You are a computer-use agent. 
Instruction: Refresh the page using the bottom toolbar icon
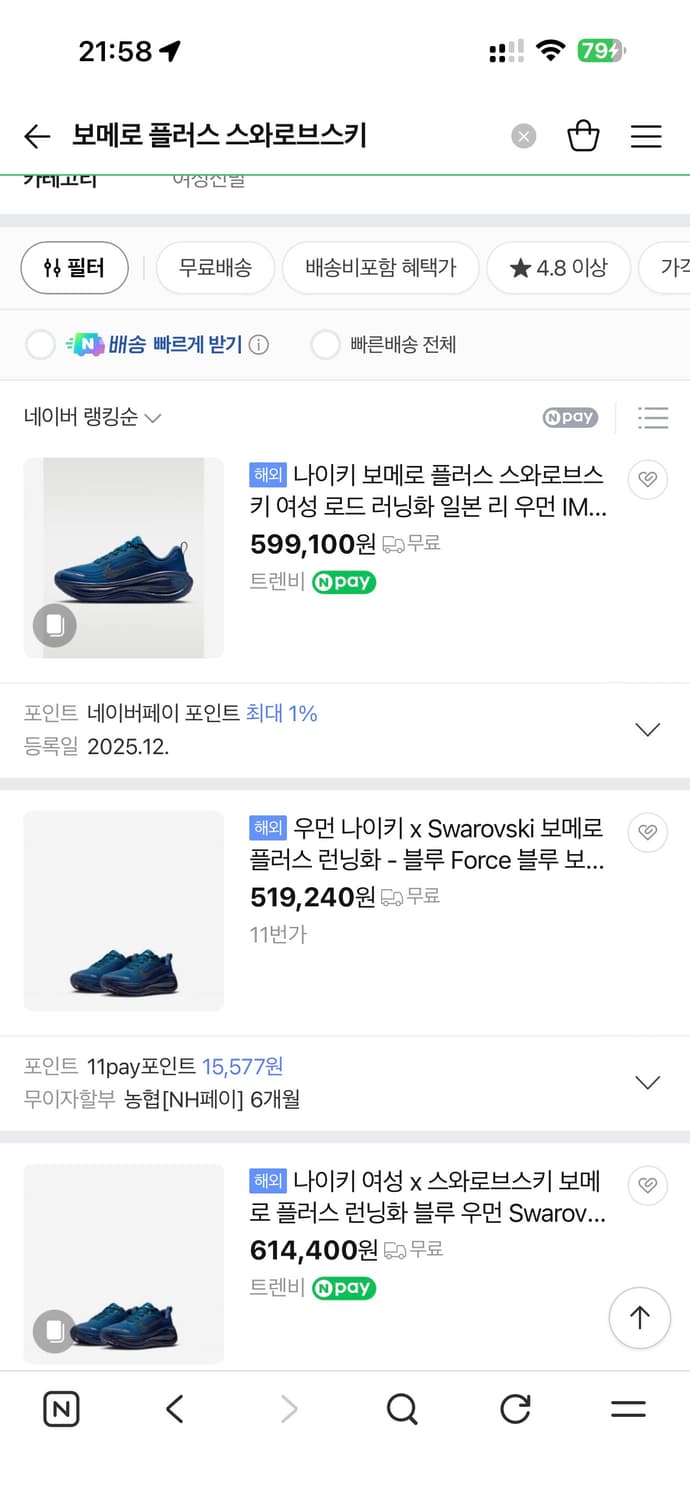tap(515, 1409)
